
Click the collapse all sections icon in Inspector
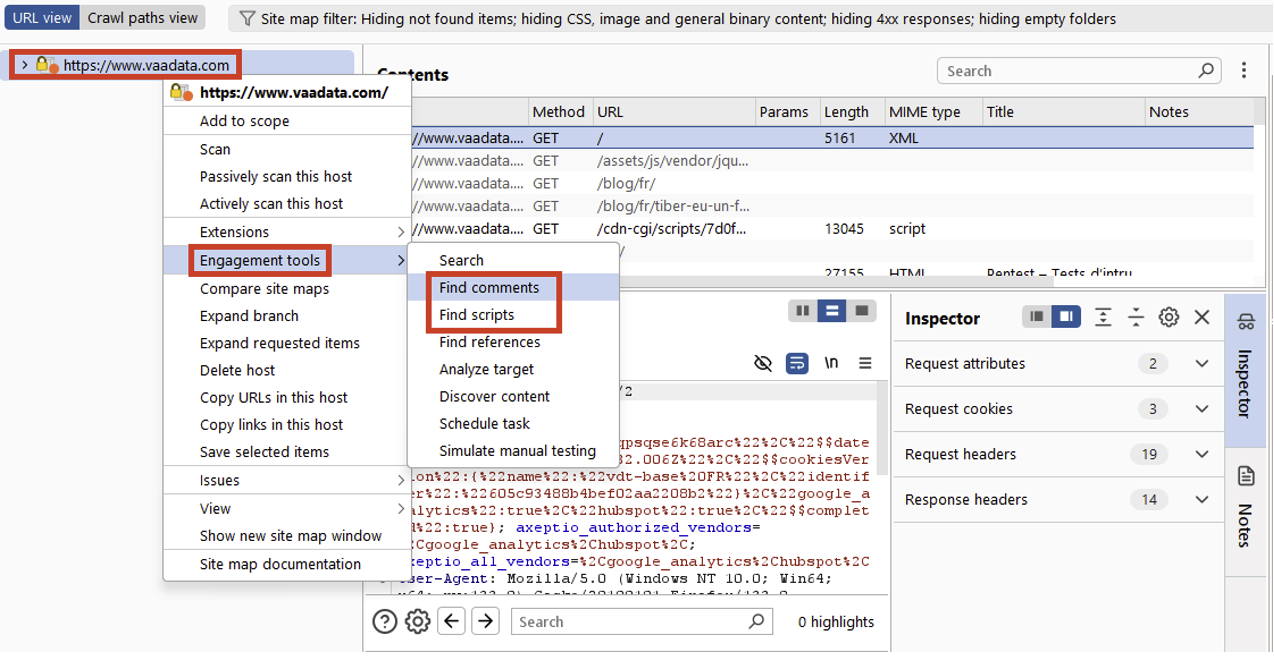(1135, 317)
